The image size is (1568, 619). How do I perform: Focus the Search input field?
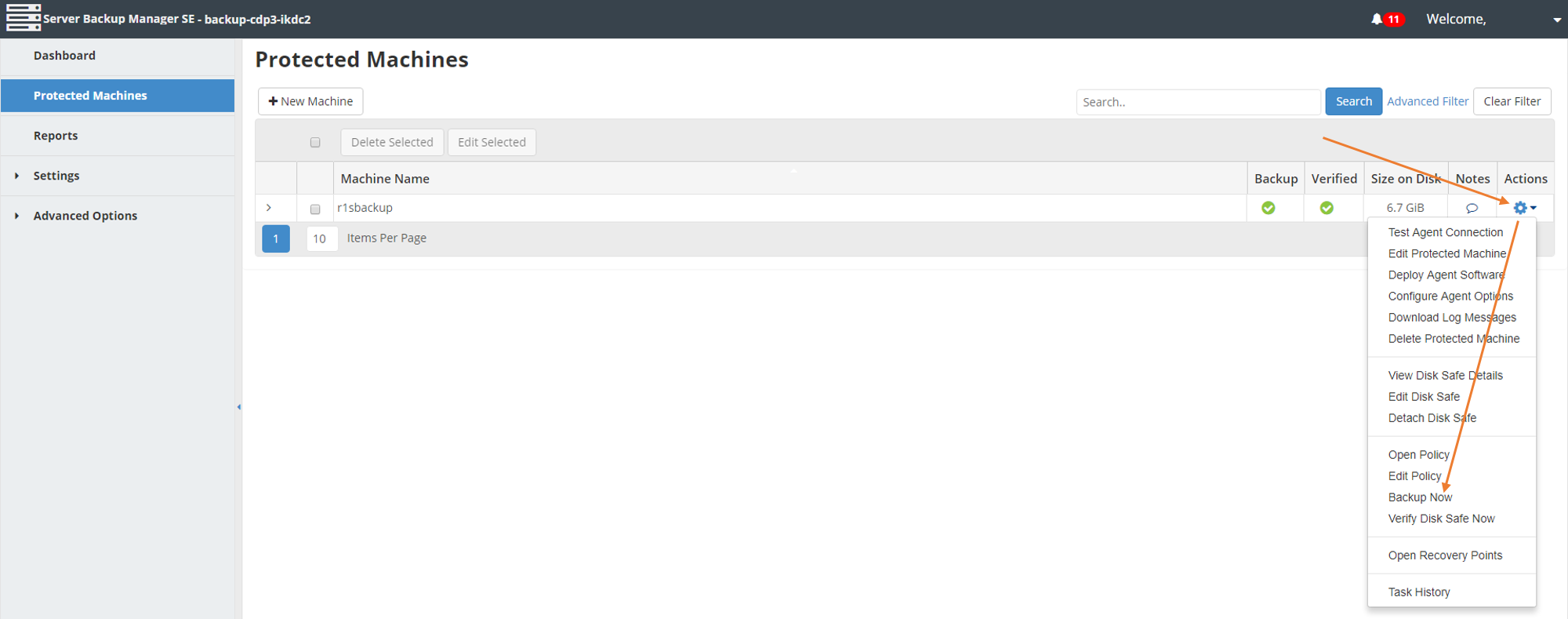point(1198,102)
